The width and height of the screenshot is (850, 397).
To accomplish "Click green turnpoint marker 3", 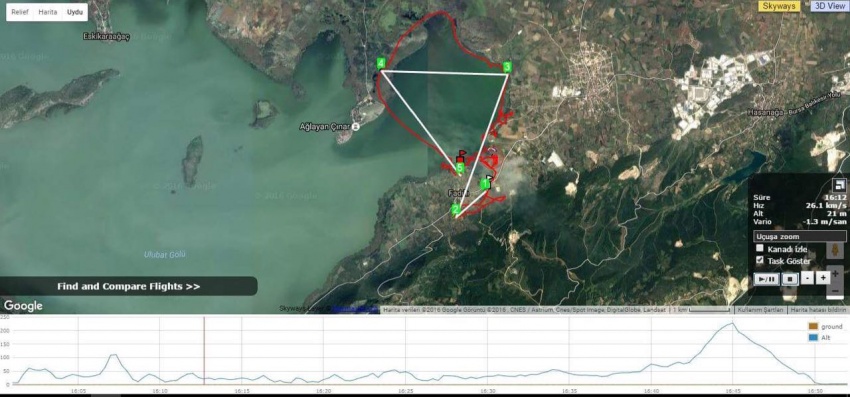I will pos(507,67).
